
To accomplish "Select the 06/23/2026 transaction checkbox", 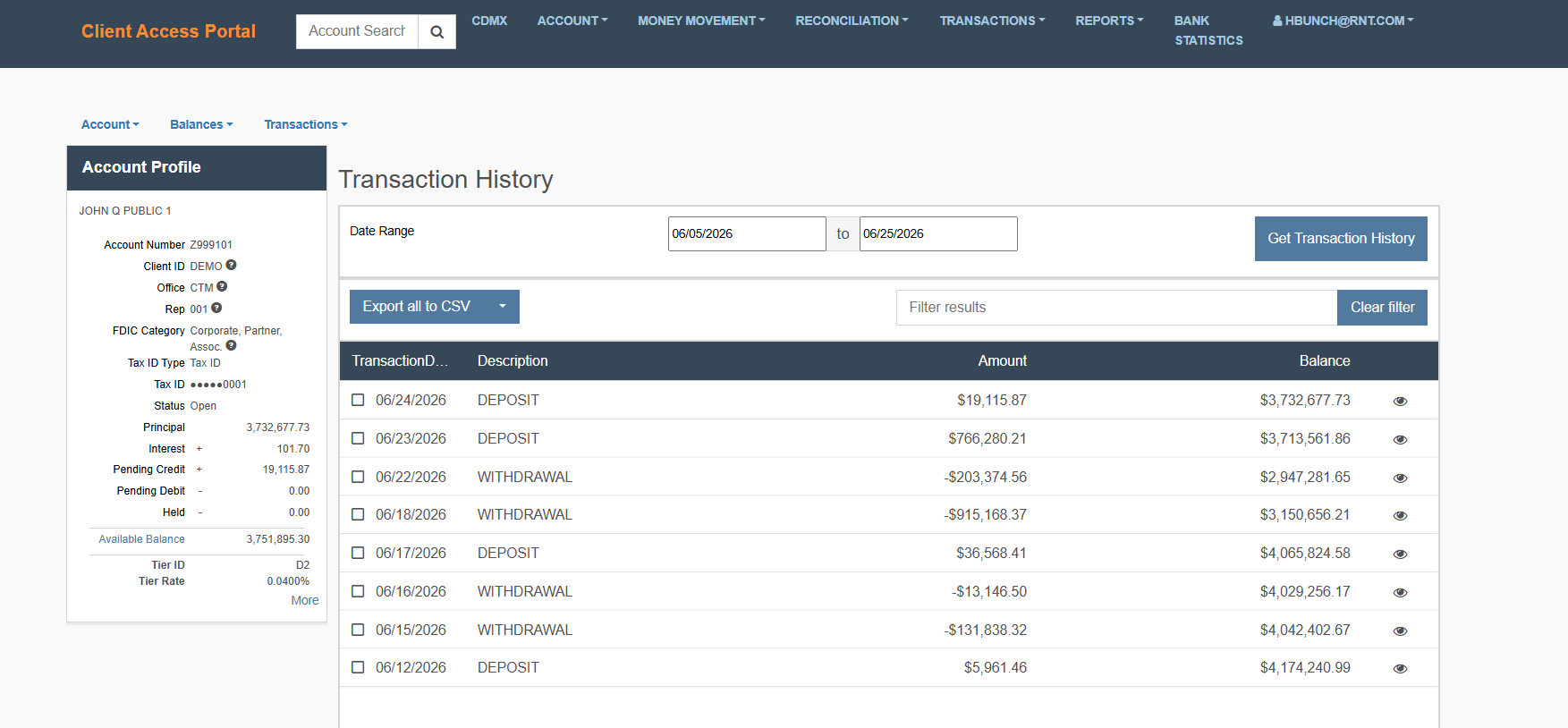I will click(x=358, y=438).
